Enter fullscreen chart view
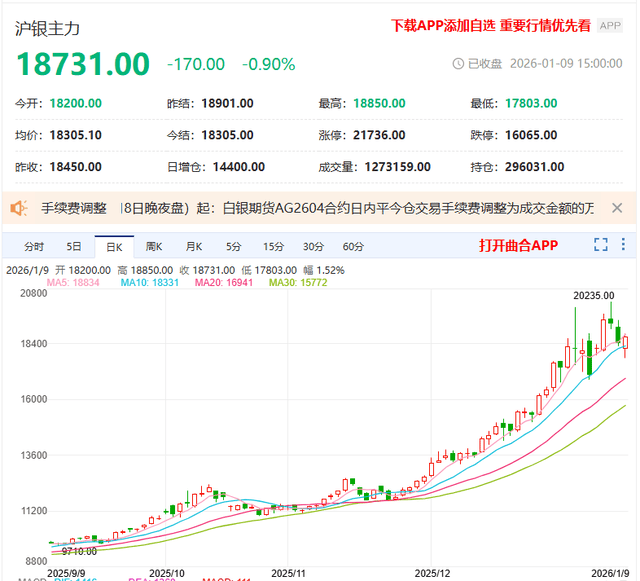 click(601, 245)
